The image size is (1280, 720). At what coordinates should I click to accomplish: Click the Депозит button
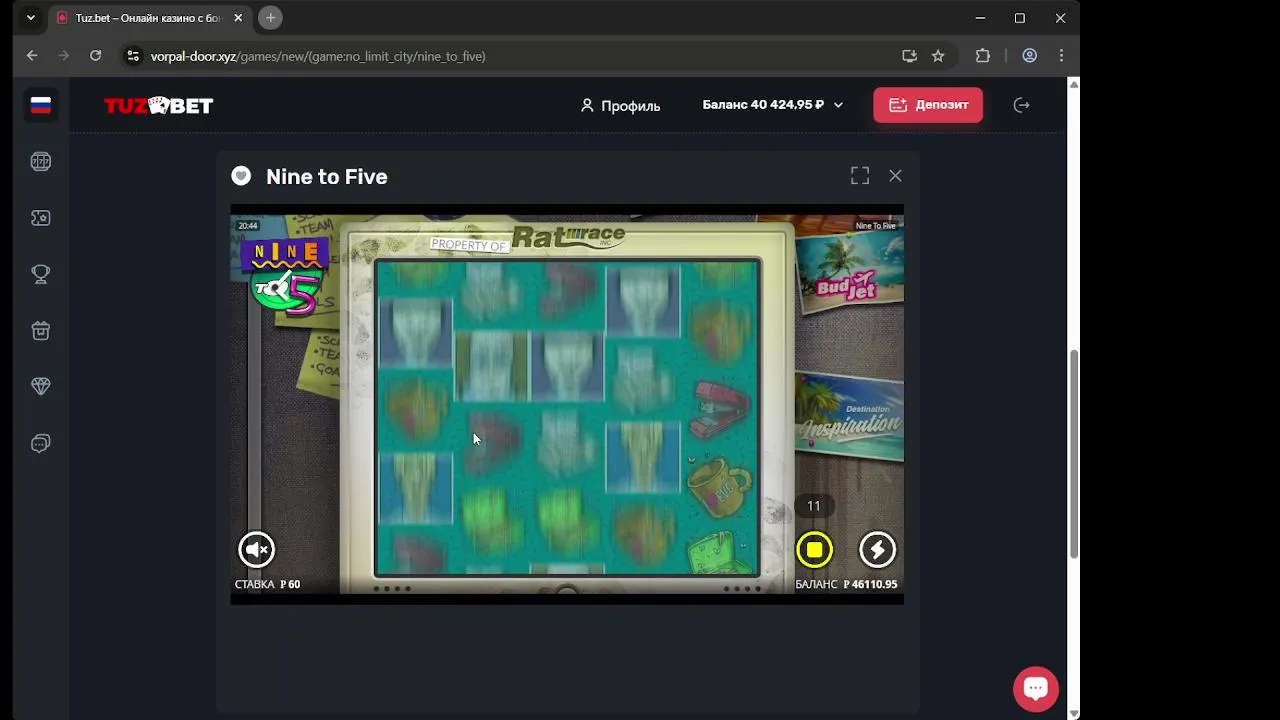[x=928, y=105]
